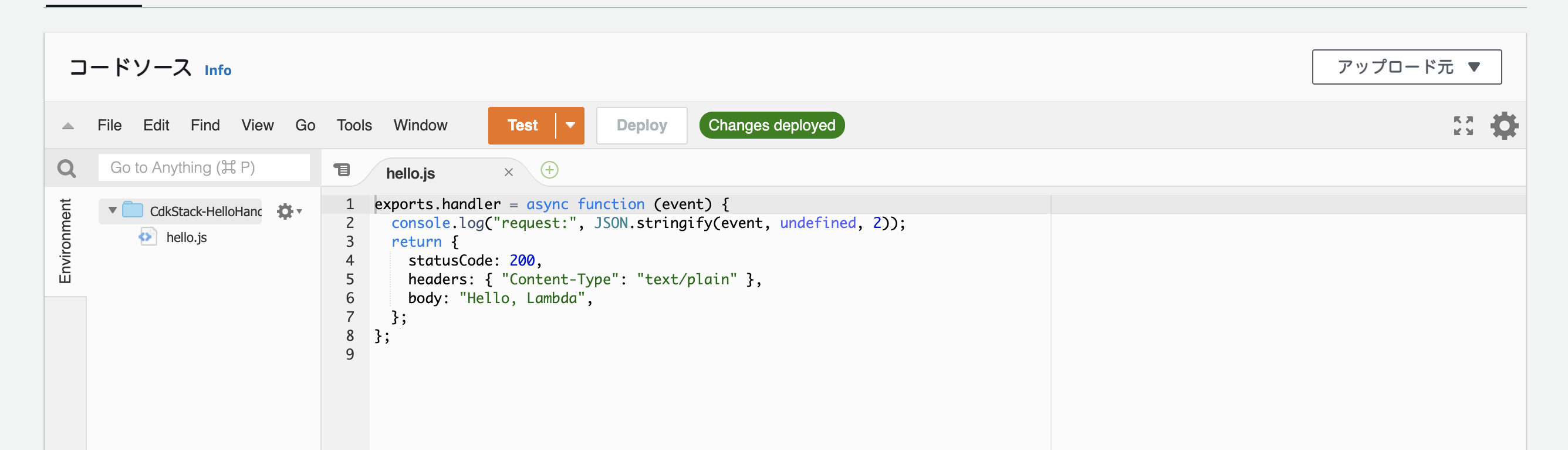Click 'exports.handler' on line 1
Viewport: 1568px width, 450px height.
438,204
